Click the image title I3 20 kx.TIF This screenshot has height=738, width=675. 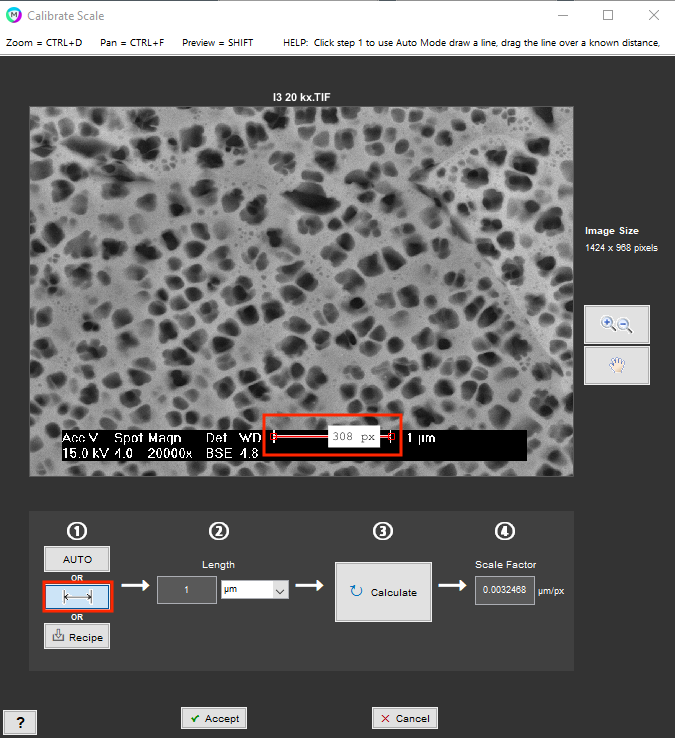point(302,97)
